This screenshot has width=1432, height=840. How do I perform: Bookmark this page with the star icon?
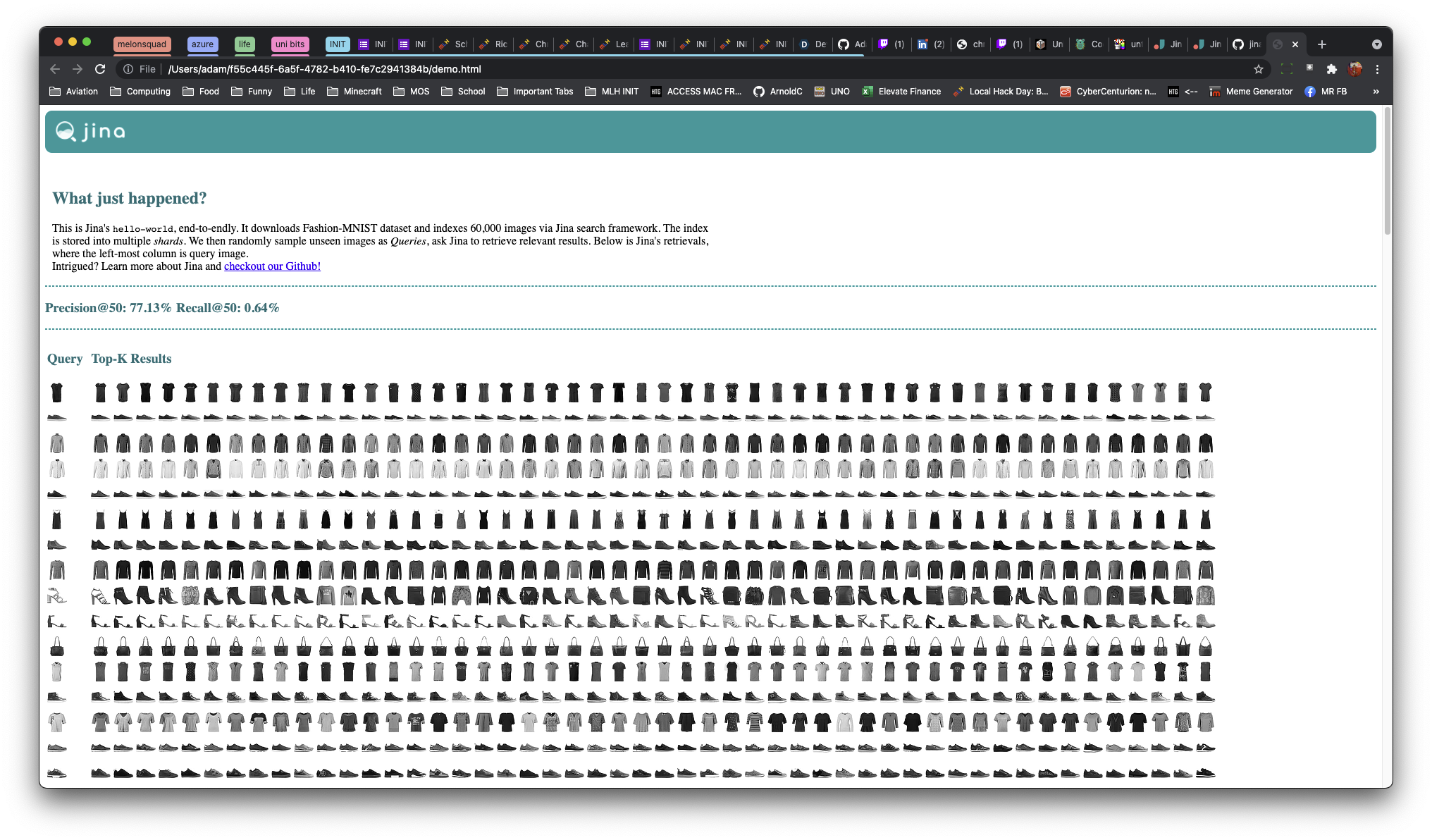1258,69
